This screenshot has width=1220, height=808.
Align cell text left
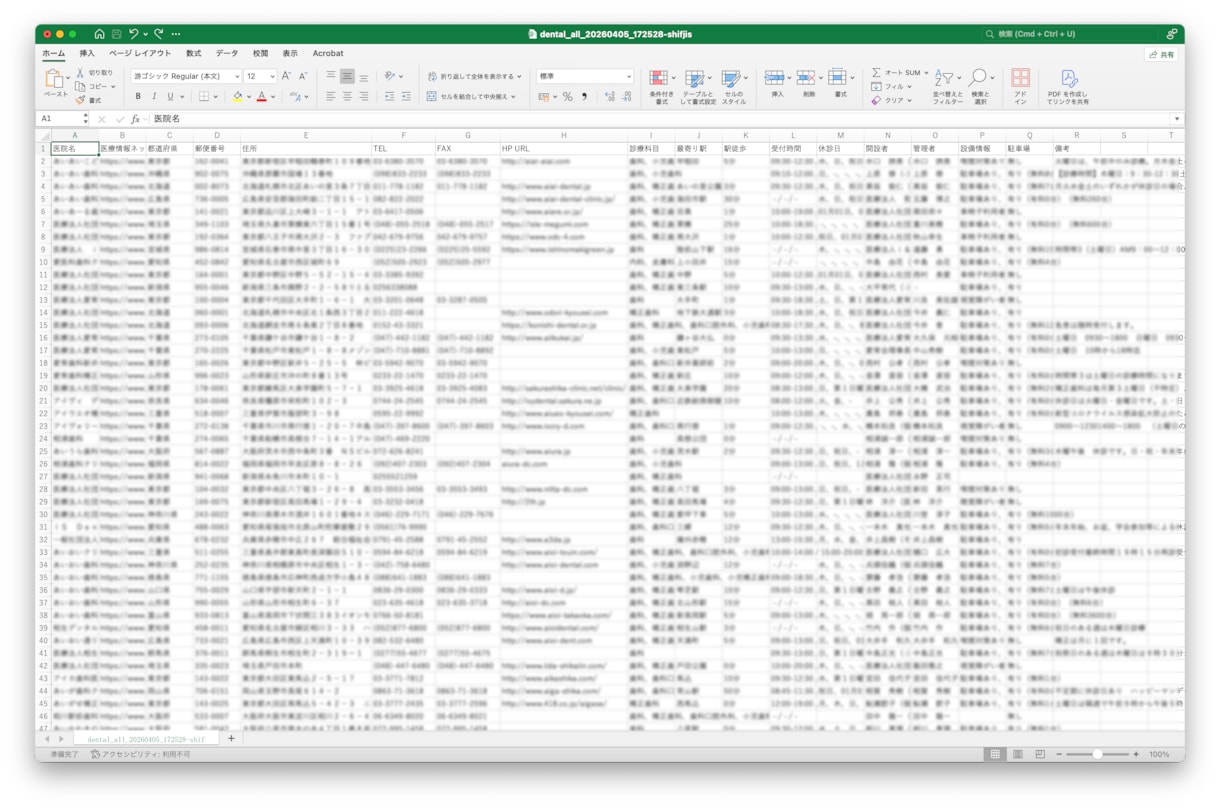(331, 97)
